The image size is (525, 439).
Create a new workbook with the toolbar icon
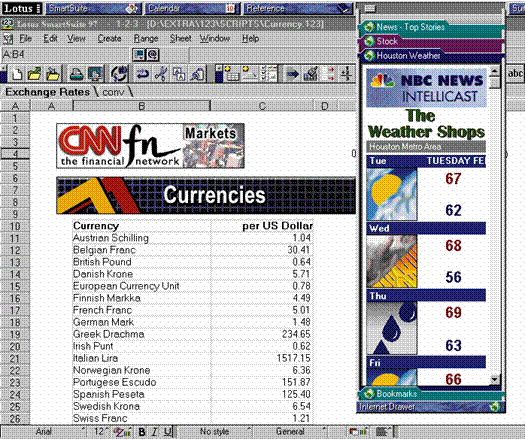17,74
